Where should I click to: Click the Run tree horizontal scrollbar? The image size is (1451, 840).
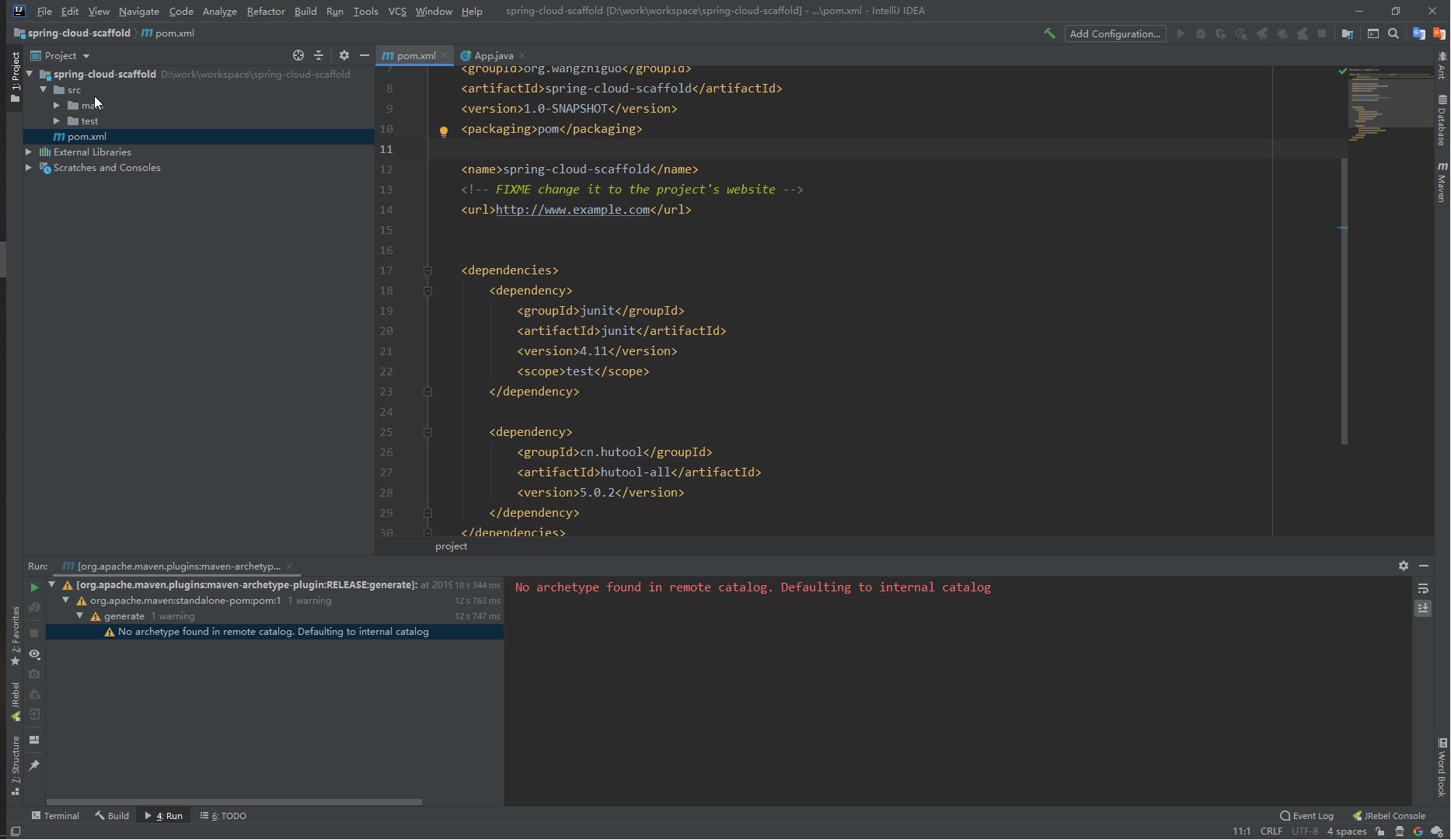[x=233, y=801]
